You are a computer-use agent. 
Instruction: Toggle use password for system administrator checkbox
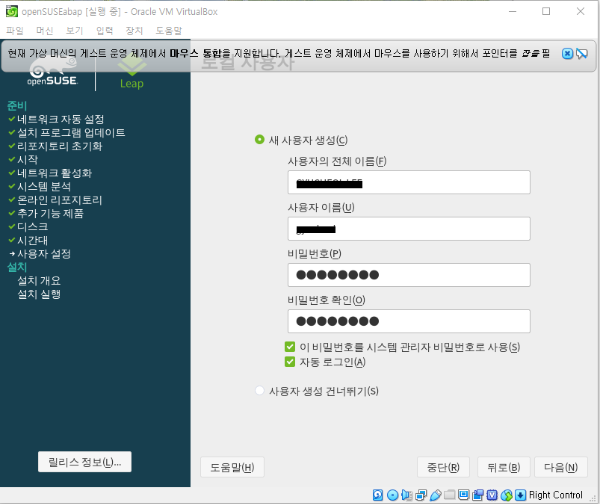coord(290,347)
